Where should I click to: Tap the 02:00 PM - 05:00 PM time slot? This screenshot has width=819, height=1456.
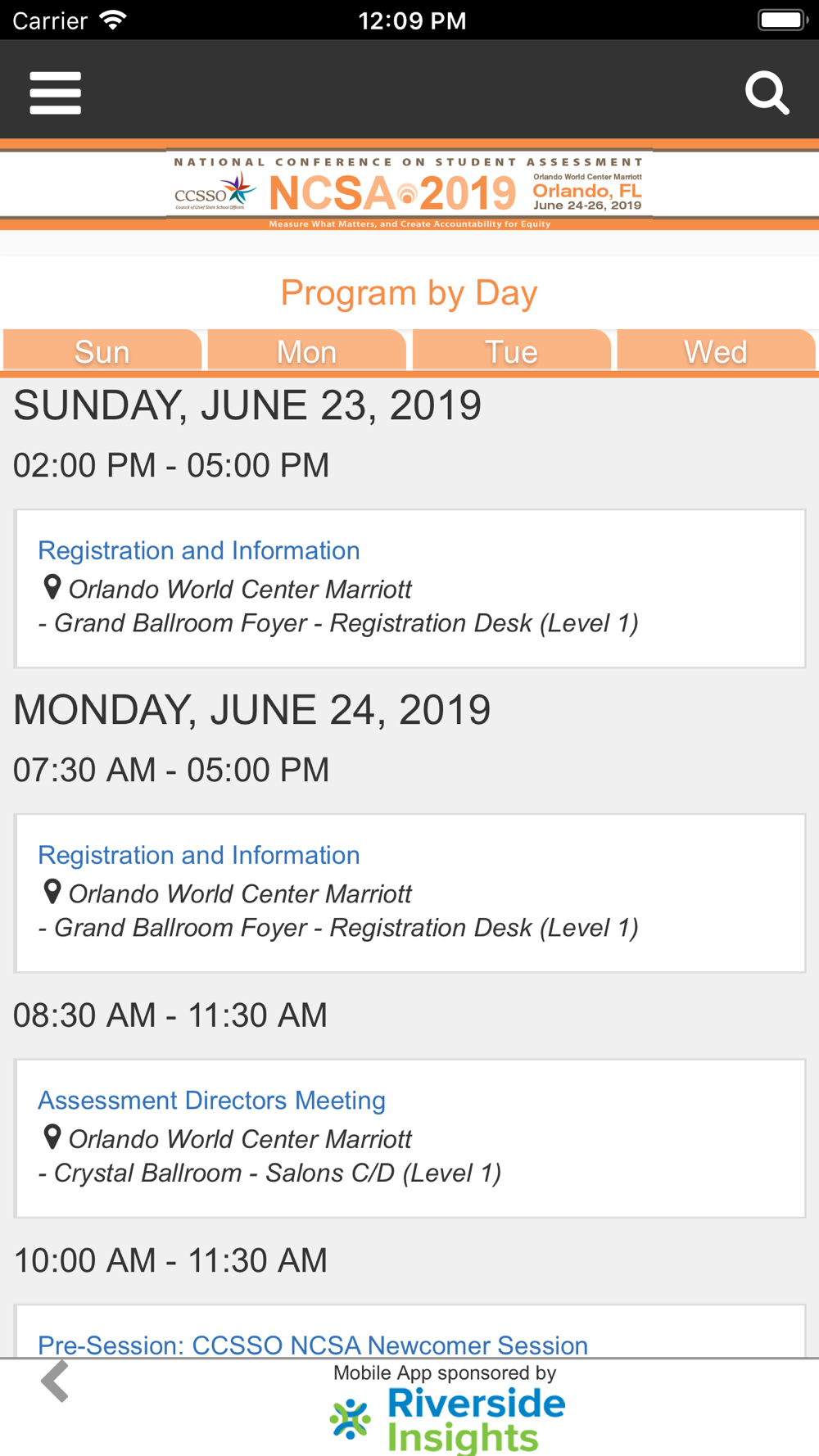point(171,465)
